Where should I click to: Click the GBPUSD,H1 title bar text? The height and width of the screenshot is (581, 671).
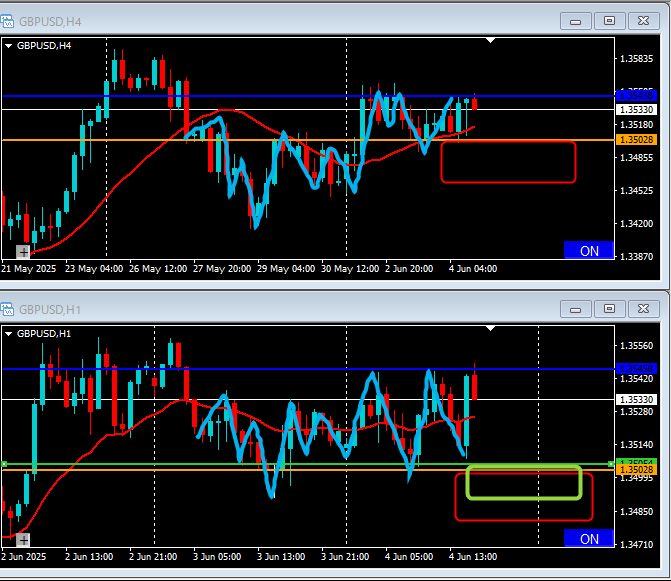(50, 309)
